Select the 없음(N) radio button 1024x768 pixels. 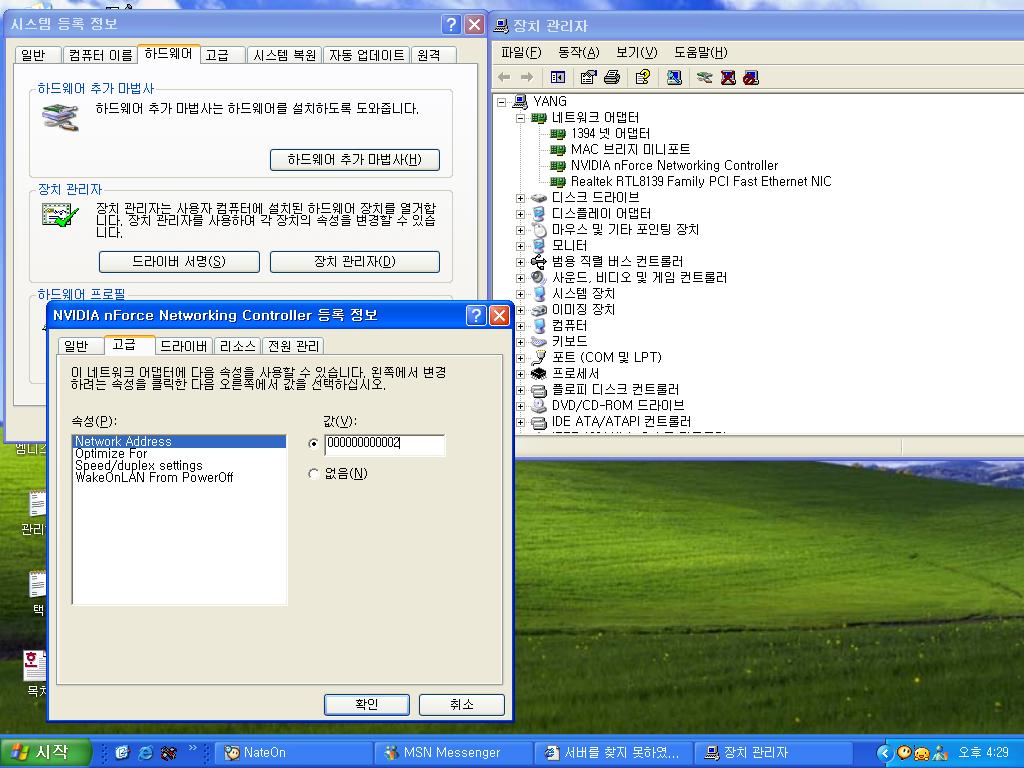pos(314,474)
